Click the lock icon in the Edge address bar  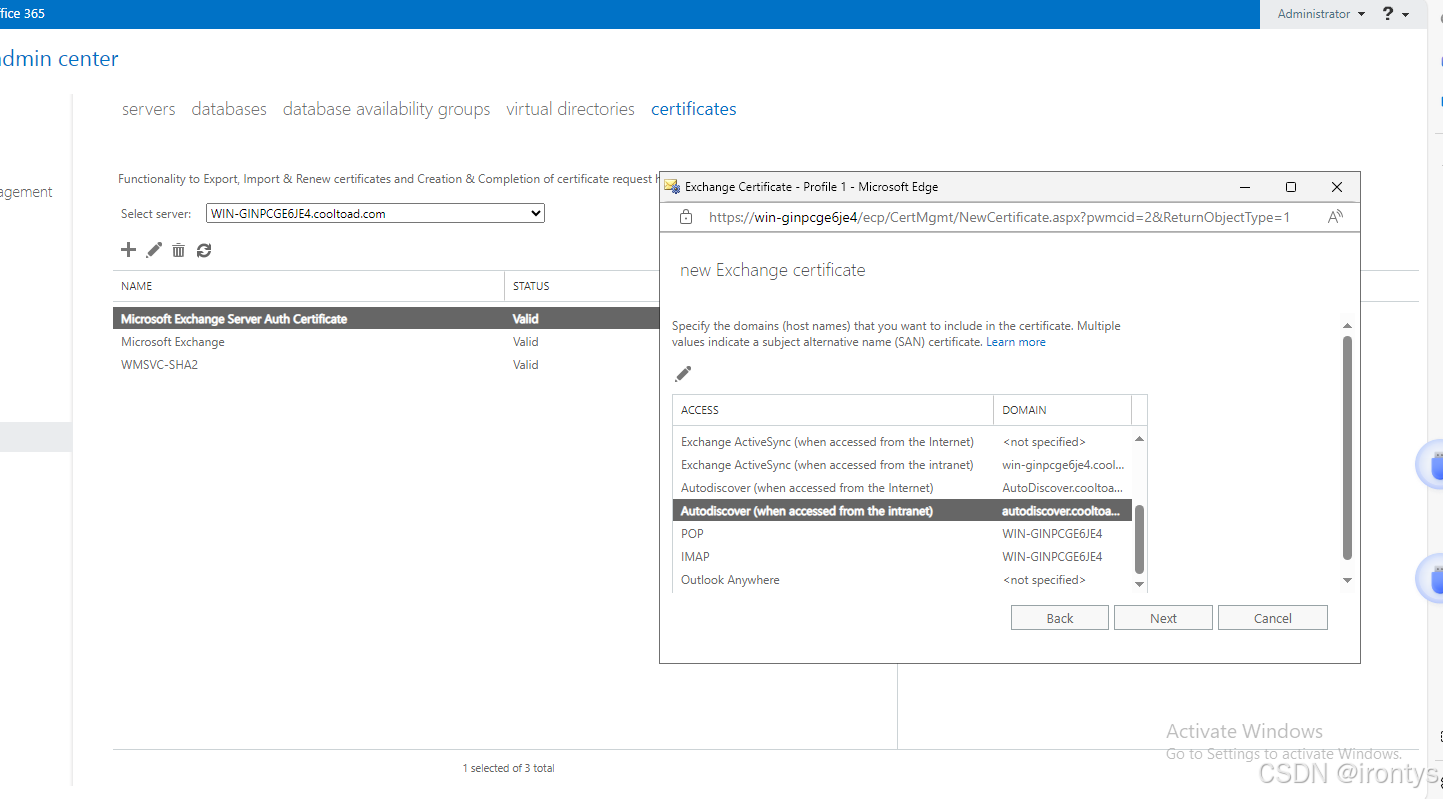coord(686,217)
